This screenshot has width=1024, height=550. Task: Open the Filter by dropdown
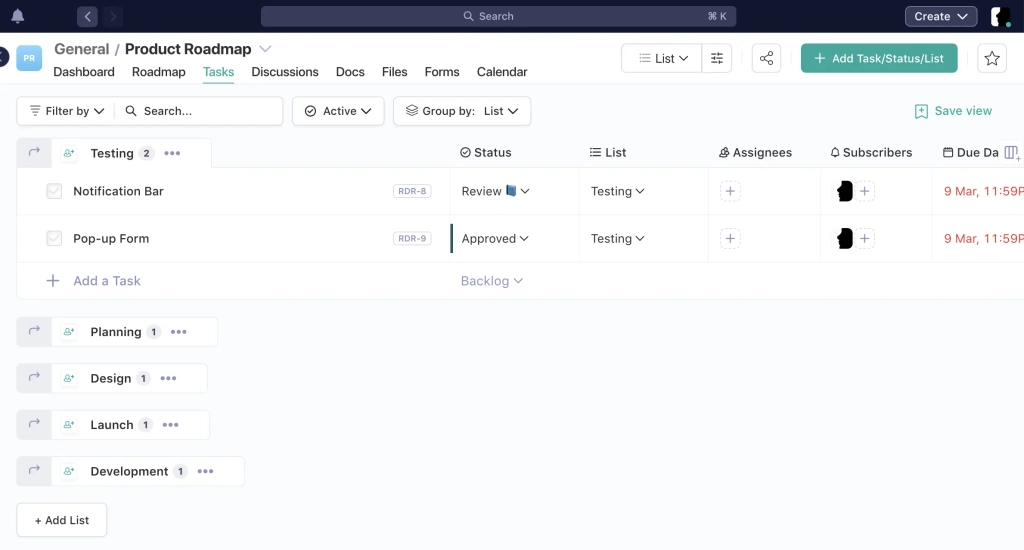pyautogui.click(x=67, y=111)
